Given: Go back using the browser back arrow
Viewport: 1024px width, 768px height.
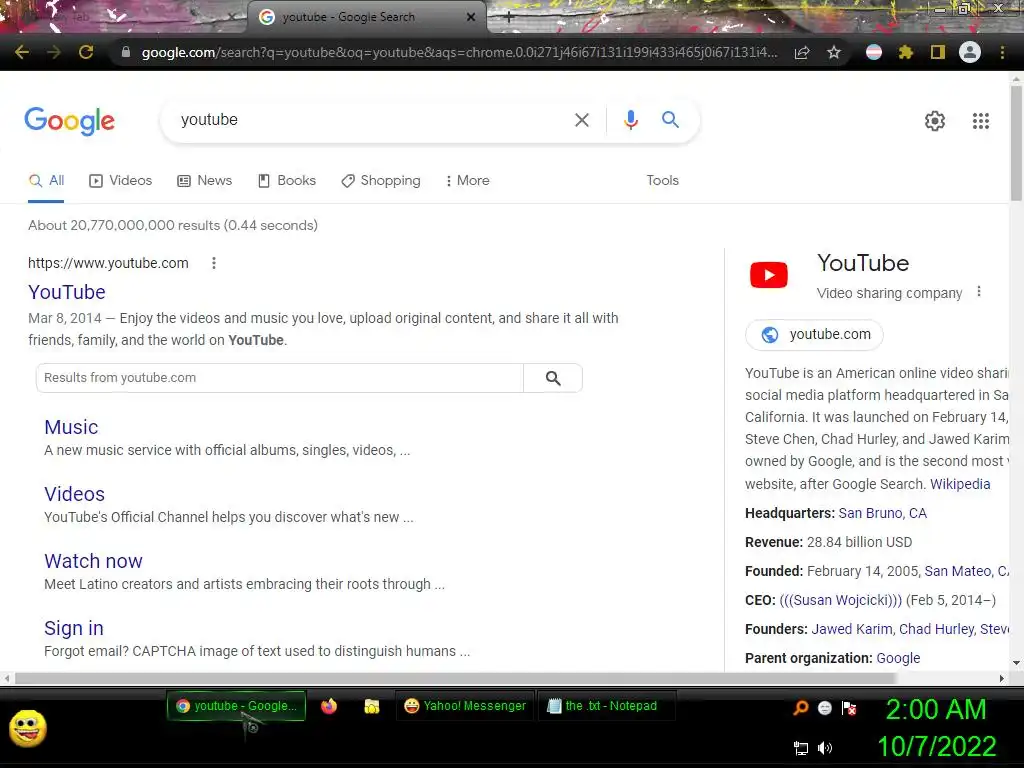Looking at the screenshot, I should 22,52.
